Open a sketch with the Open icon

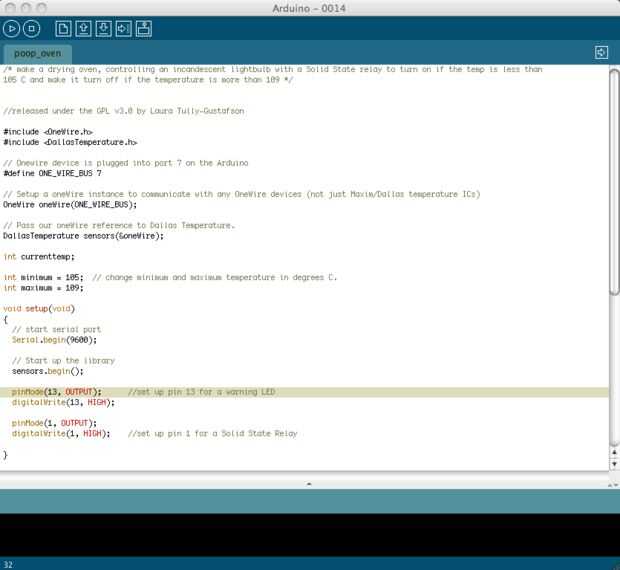pyautogui.click(x=83, y=28)
